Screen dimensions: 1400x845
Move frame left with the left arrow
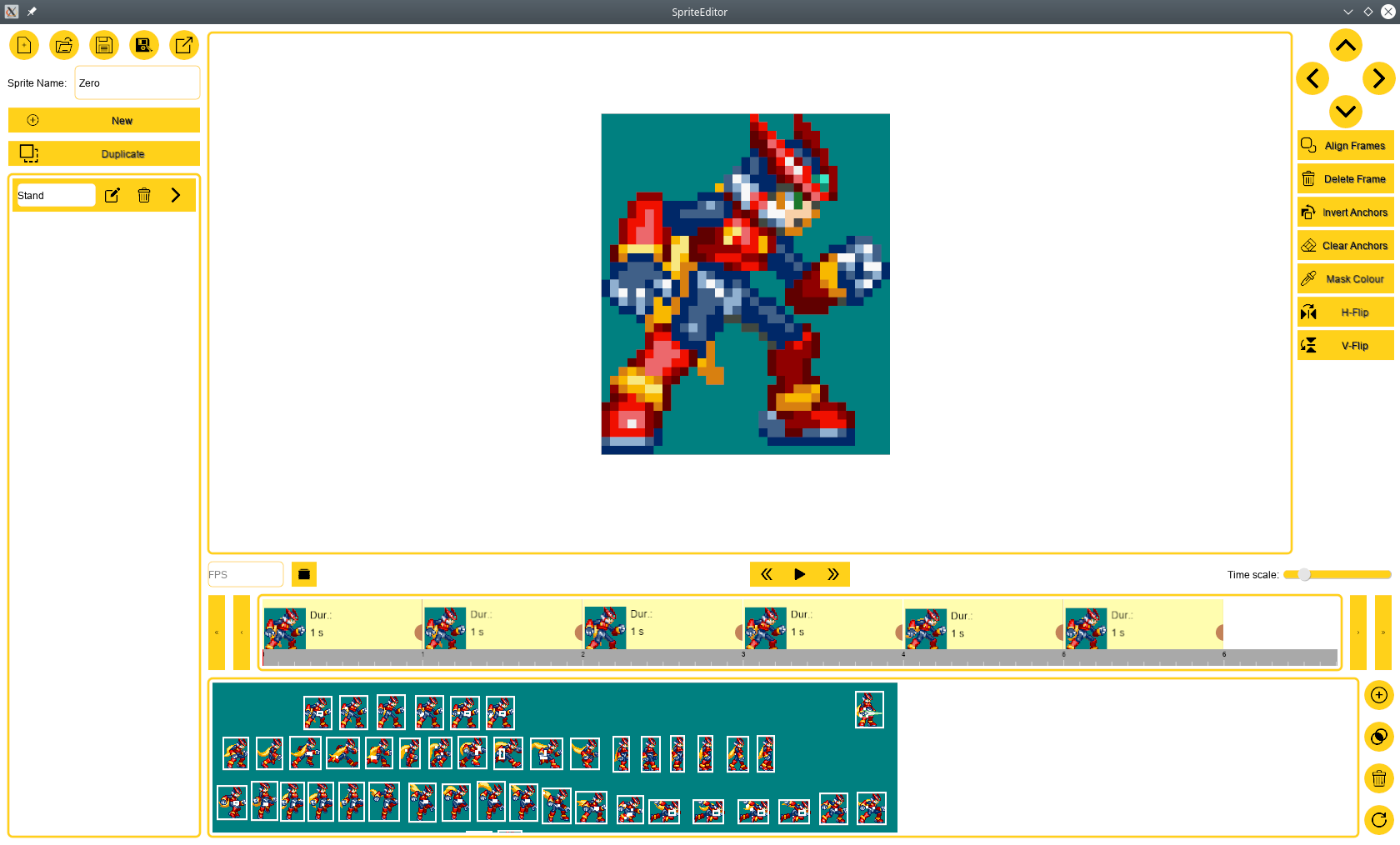click(x=1312, y=78)
